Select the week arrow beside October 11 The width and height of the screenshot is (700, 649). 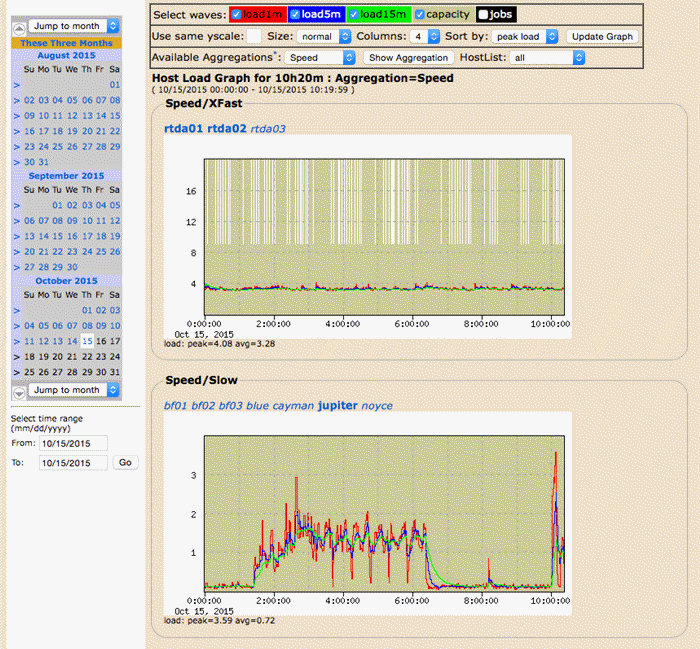(15, 341)
